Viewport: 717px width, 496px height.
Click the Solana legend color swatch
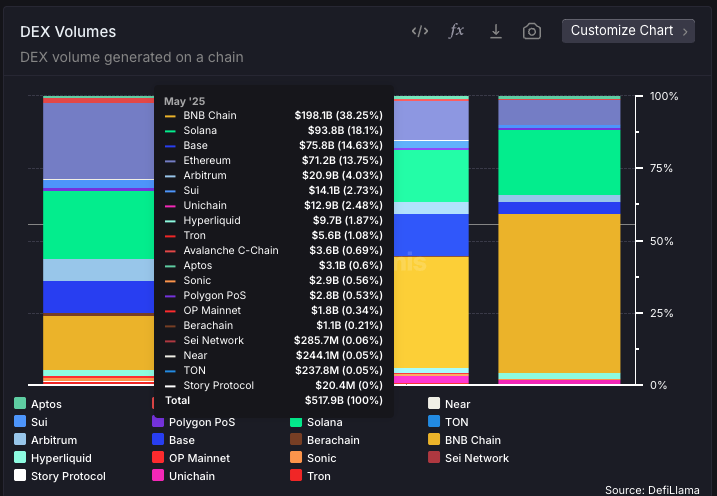(x=296, y=421)
